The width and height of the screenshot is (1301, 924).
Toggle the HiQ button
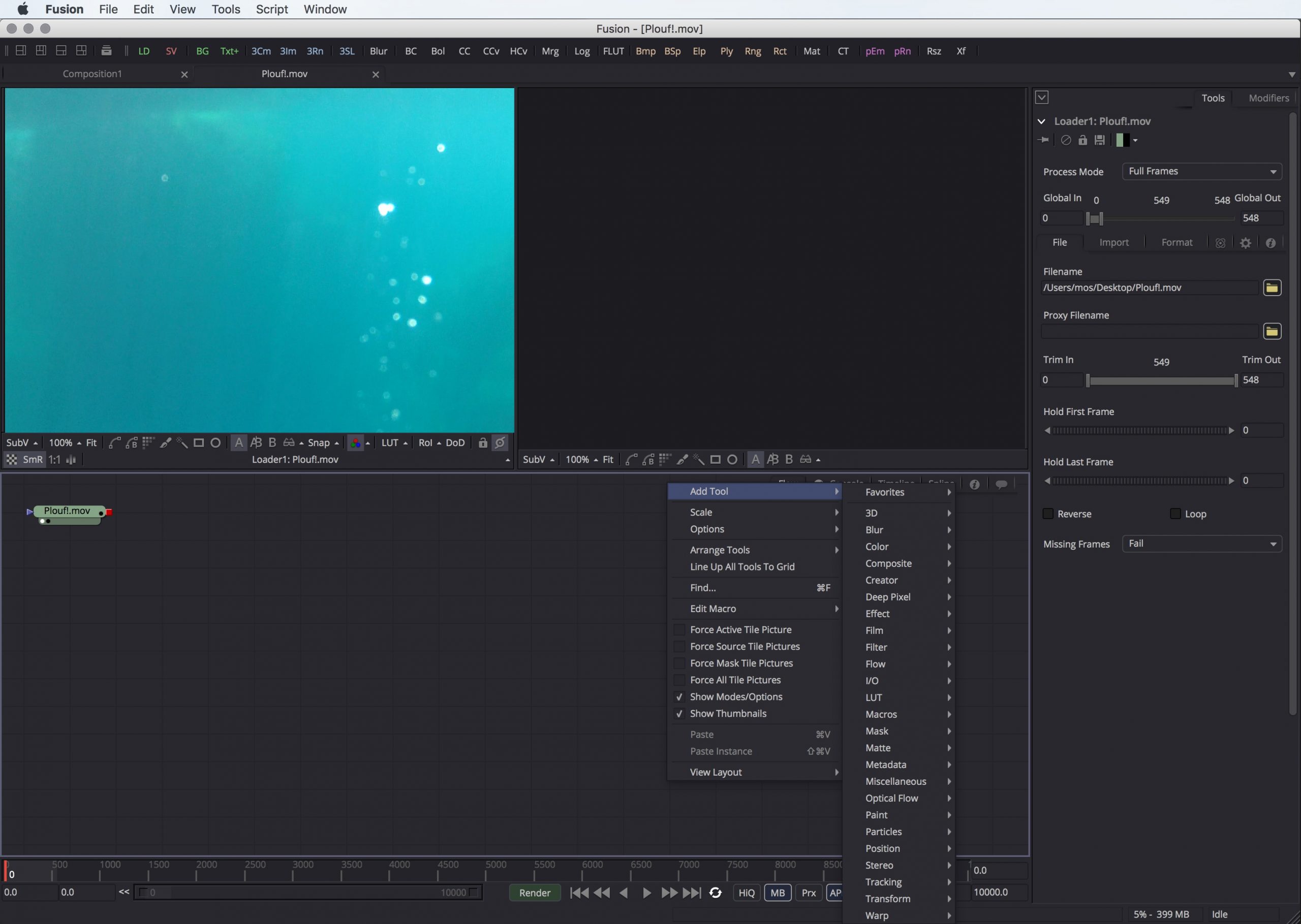click(747, 893)
